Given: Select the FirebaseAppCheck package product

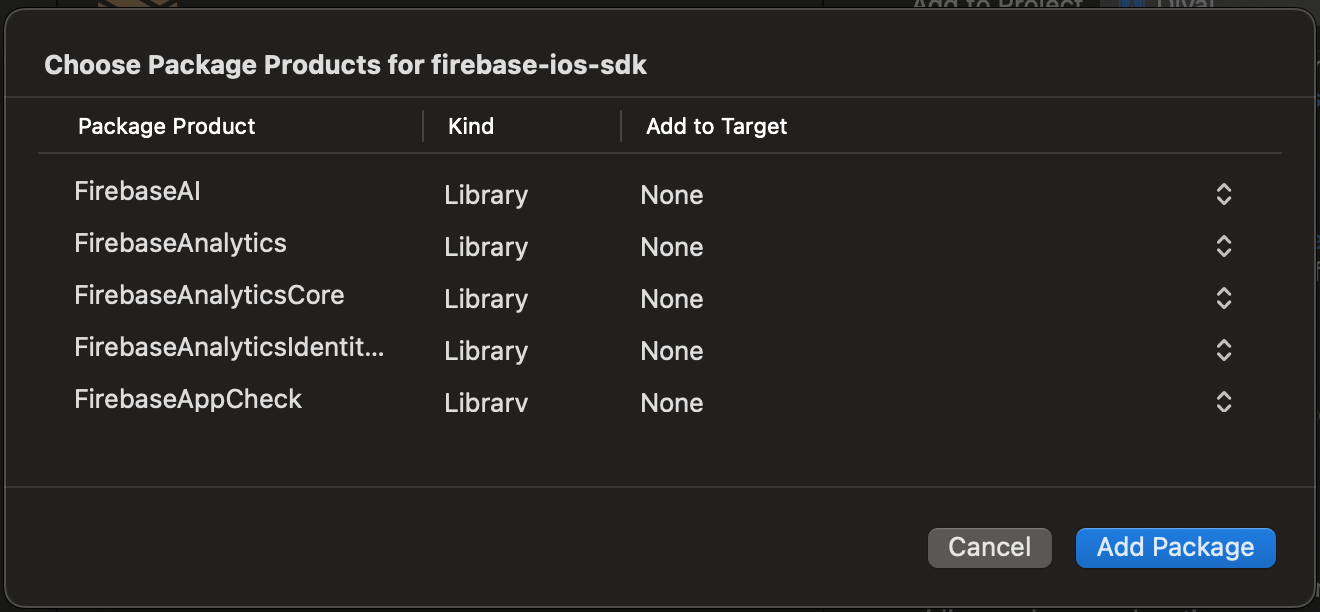Looking at the screenshot, I should [x=188, y=399].
